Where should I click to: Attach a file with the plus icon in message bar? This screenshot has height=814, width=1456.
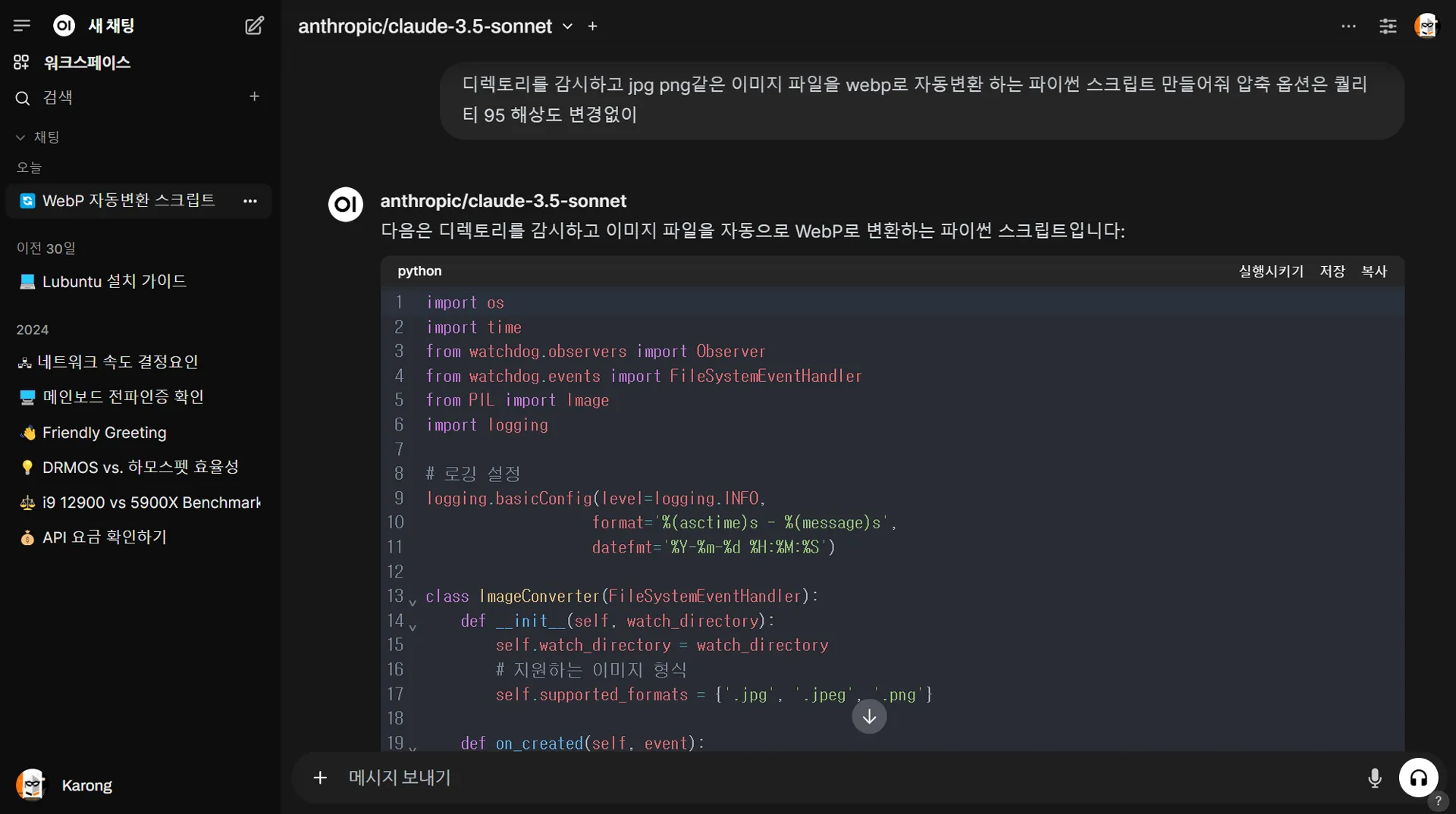(320, 778)
